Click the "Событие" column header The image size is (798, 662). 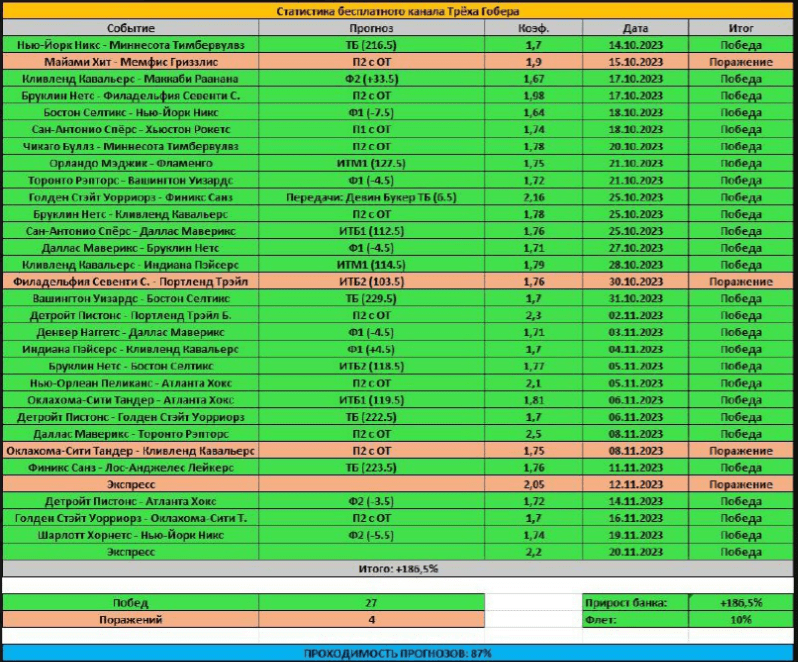[130, 29]
